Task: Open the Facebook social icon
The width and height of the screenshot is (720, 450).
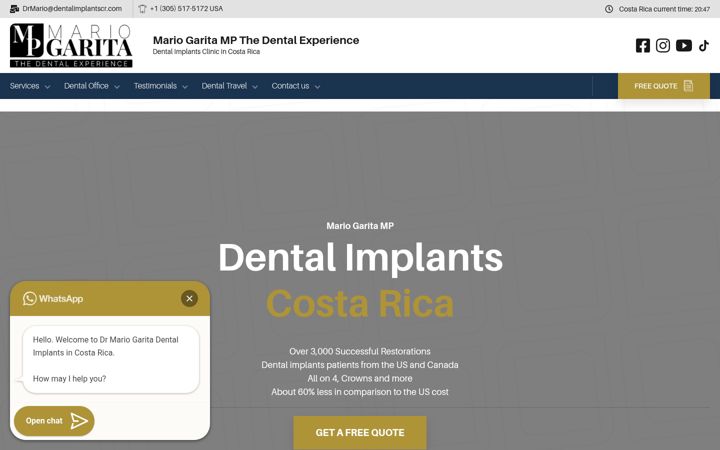Action: click(642, 45)
